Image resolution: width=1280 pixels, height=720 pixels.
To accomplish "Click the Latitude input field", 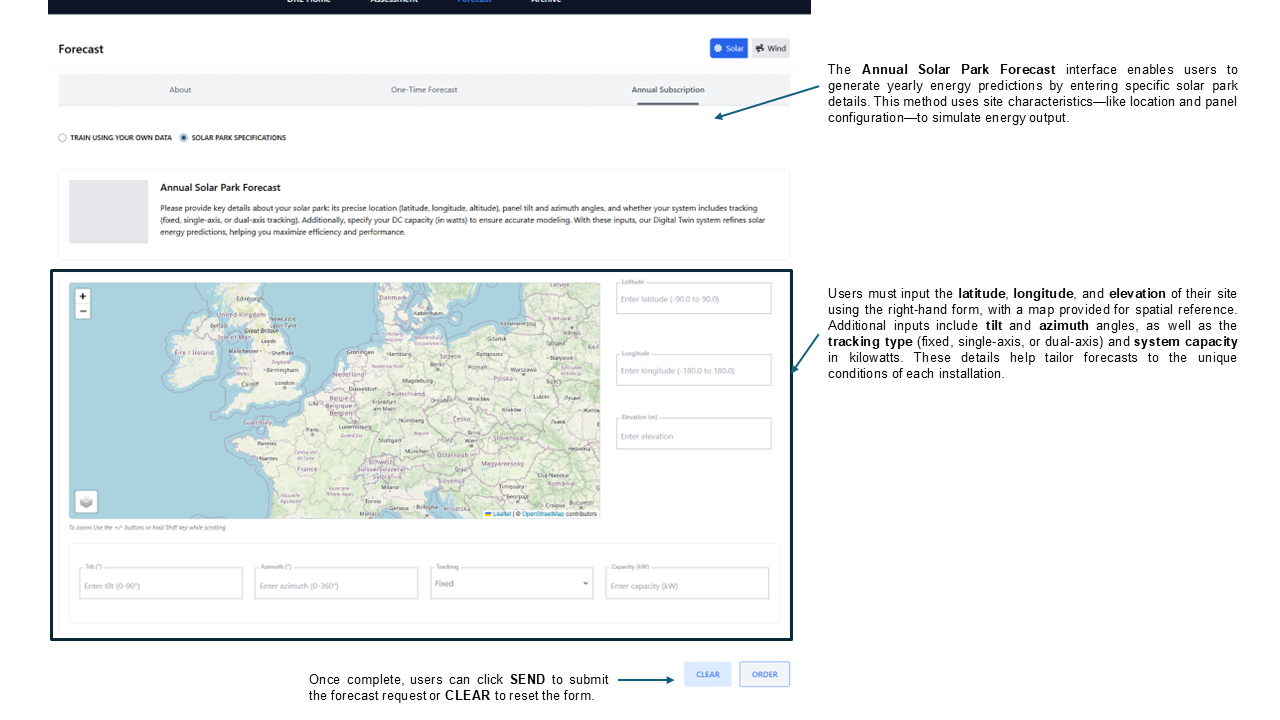I will [x=694, y=299].
